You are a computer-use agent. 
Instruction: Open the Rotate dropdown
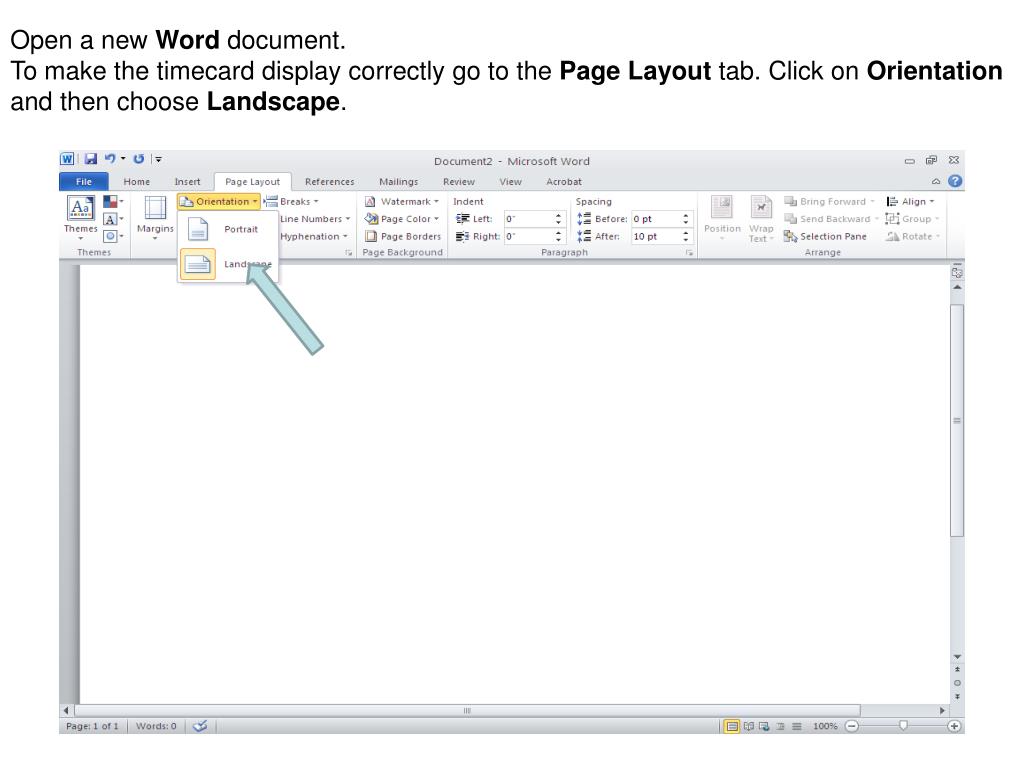tap(913, 236)
